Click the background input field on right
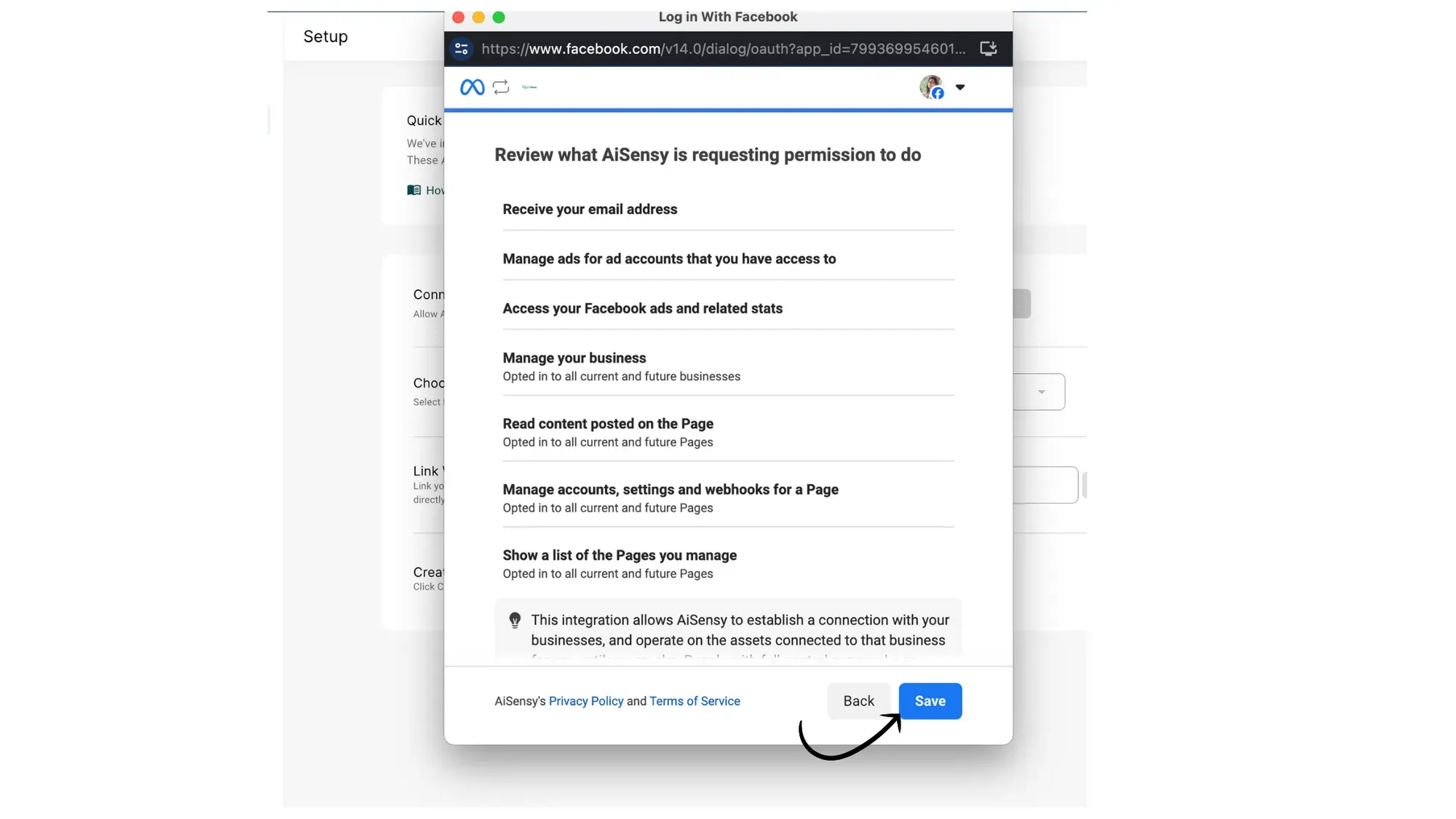This screenshot has width=1456, height=819. [1045, 485]
